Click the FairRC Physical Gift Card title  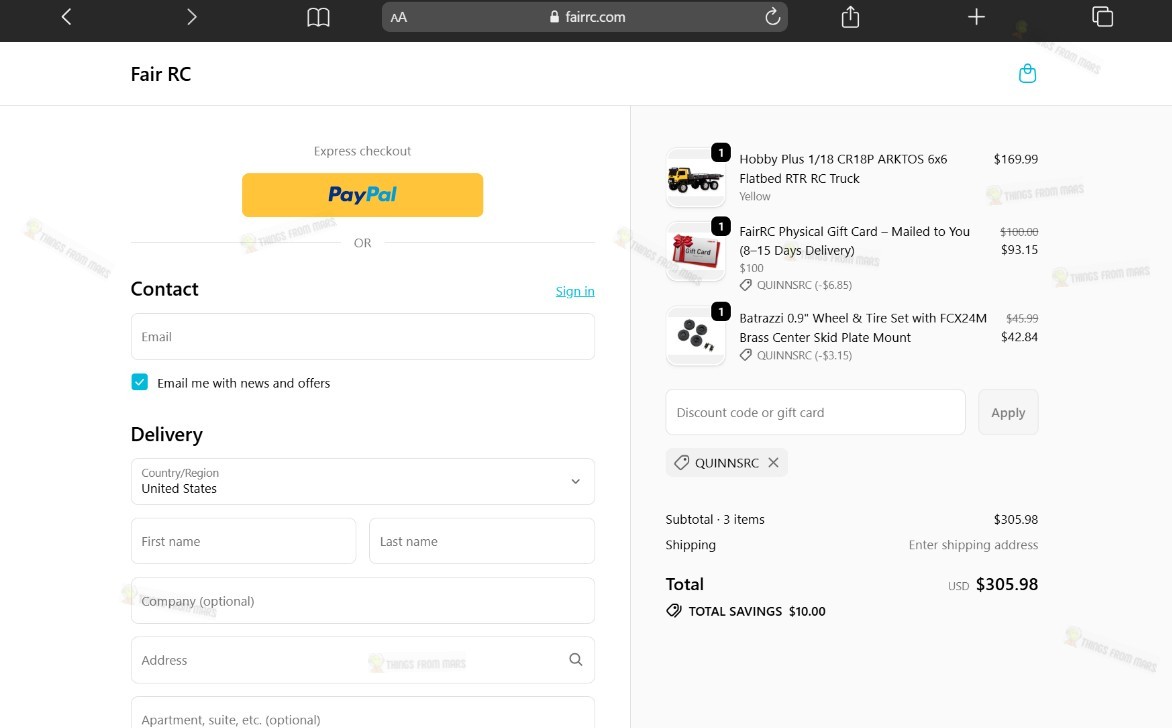(854, 241)
